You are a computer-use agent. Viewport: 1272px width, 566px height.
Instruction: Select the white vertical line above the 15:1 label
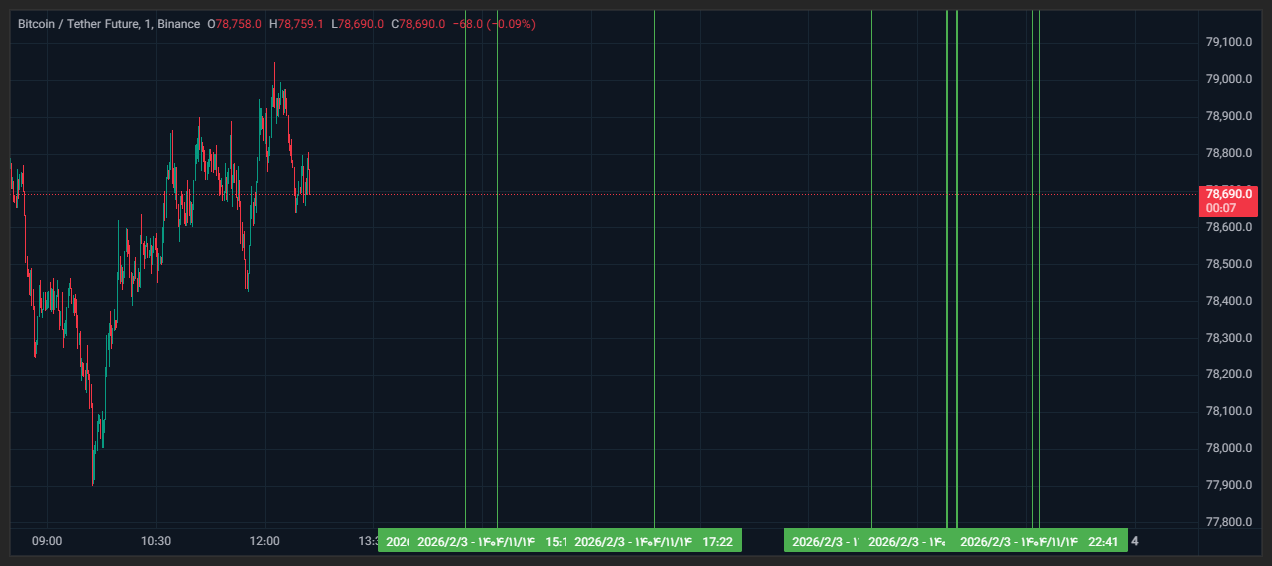click(497, 268)
